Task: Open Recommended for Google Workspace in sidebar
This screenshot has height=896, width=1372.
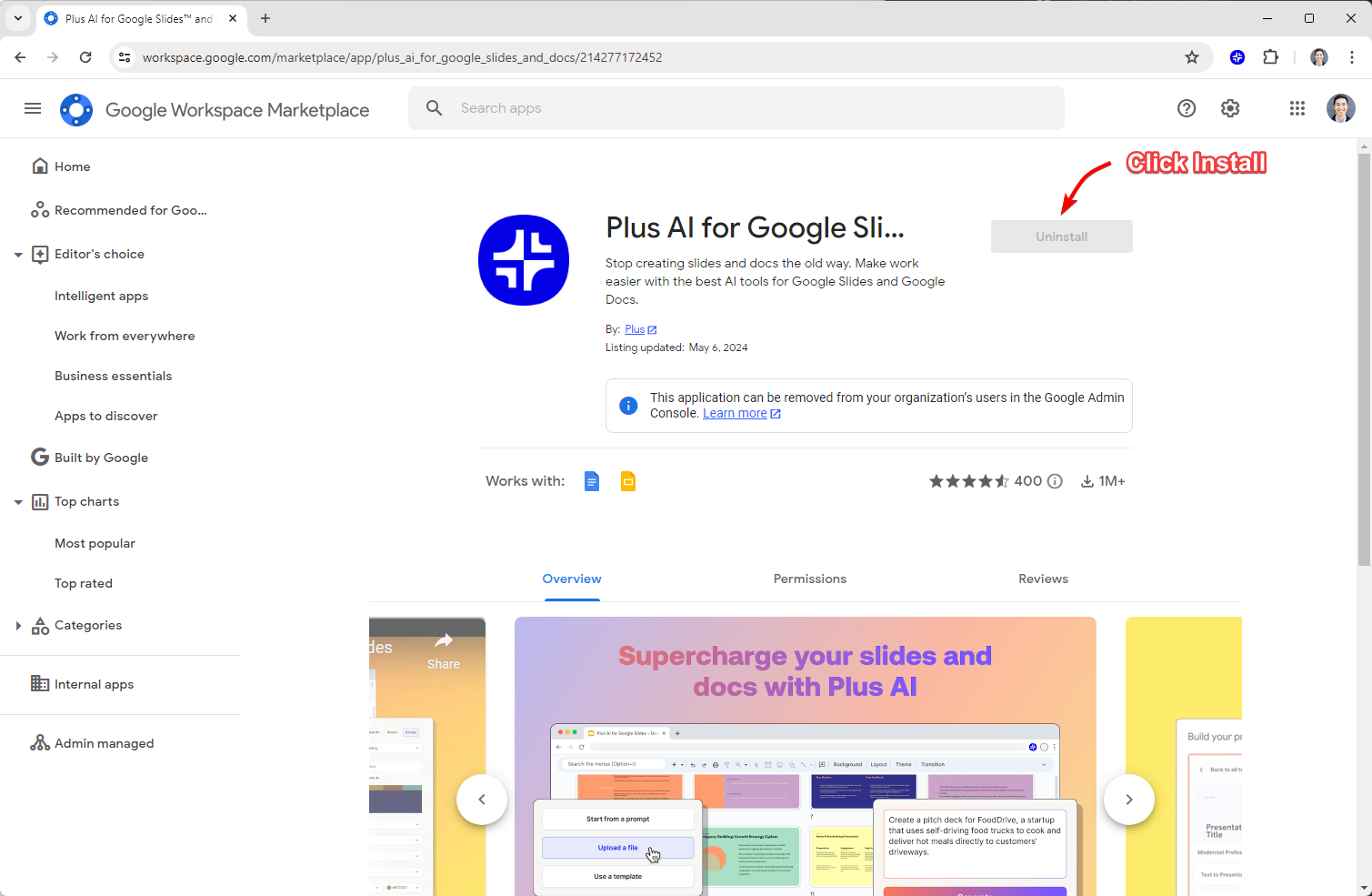Action: pyautogui.click(x=120, y=210)
